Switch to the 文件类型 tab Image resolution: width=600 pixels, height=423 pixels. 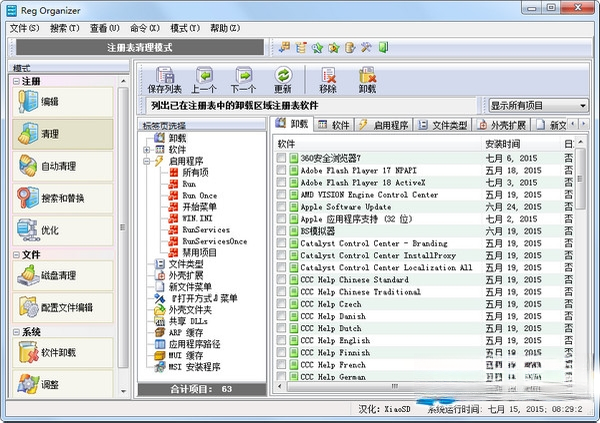coord(443,125)
